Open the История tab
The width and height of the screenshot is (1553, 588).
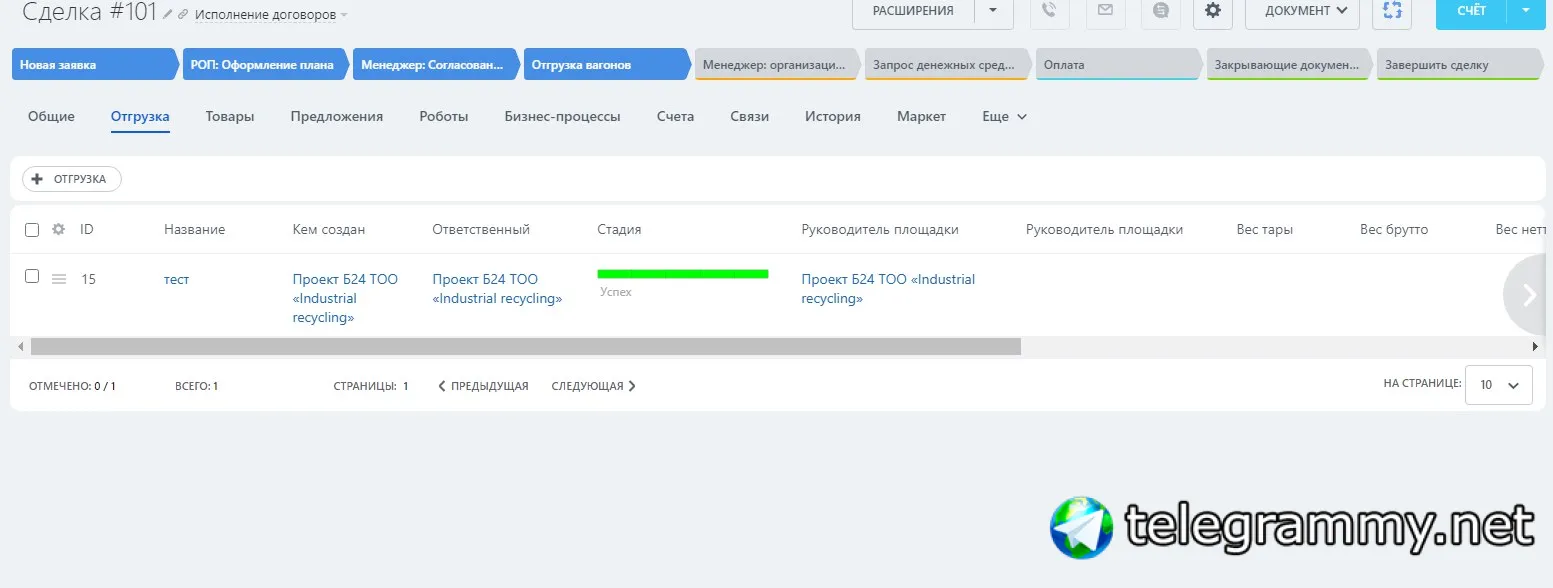coord(833,116)
